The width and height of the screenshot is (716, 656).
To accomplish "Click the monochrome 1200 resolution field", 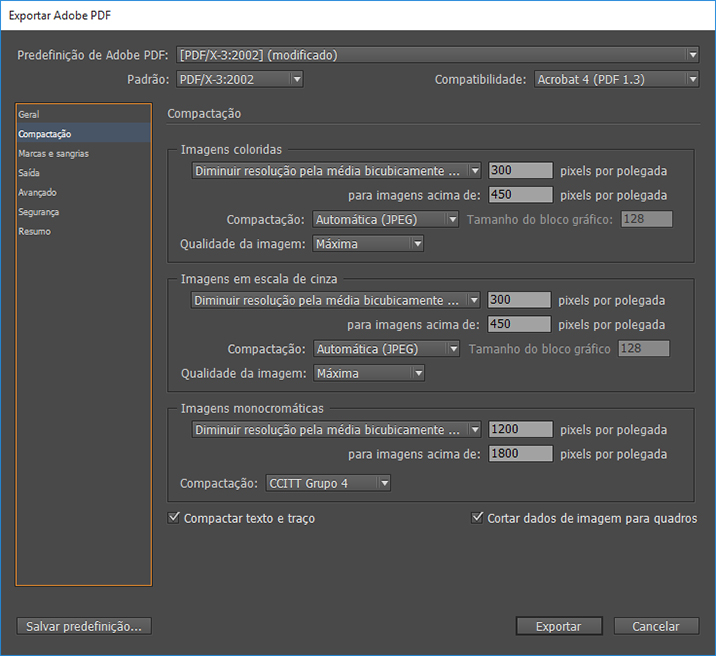I will pyautogui.click(x=520, y=430).
